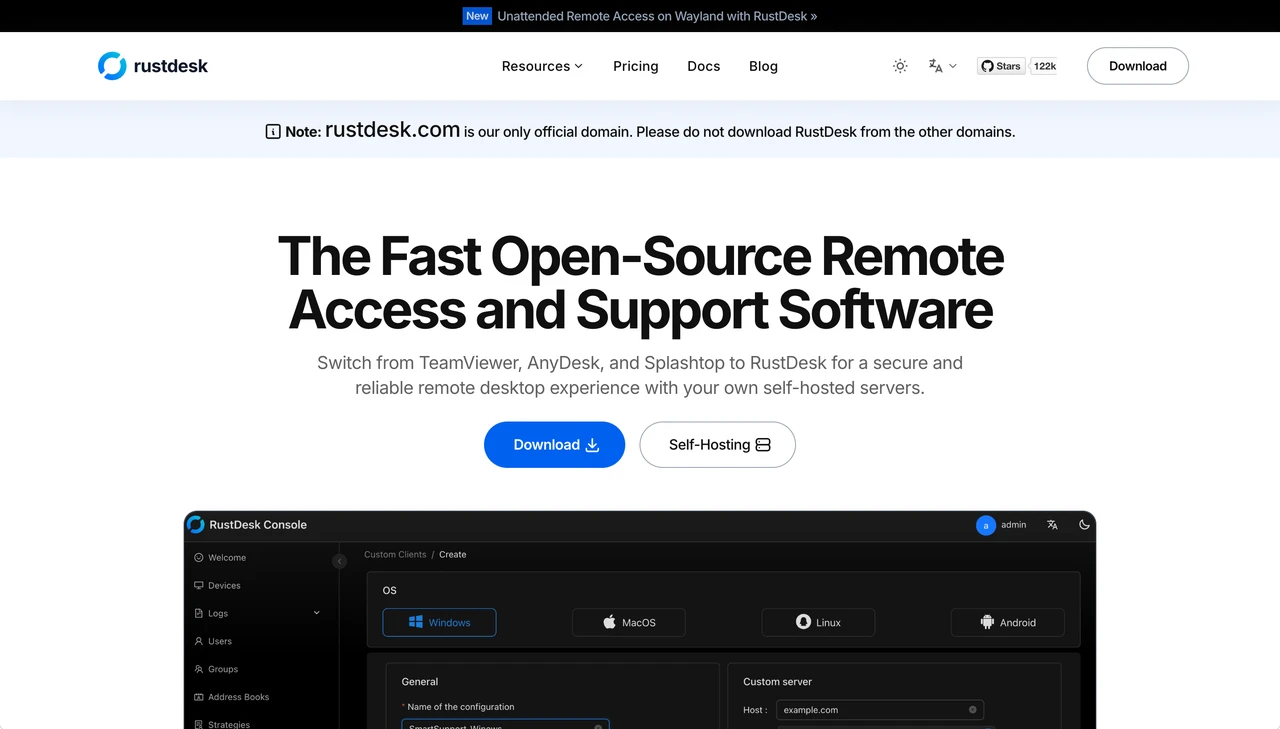
Task: Select the MacOS OS option
Action: pos(629,622)
